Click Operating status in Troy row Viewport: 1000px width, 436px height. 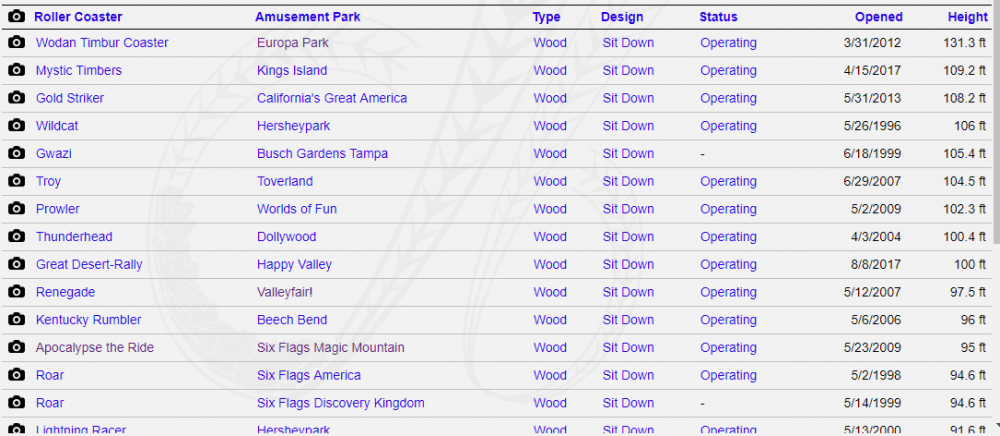click(x=728, y=181)
